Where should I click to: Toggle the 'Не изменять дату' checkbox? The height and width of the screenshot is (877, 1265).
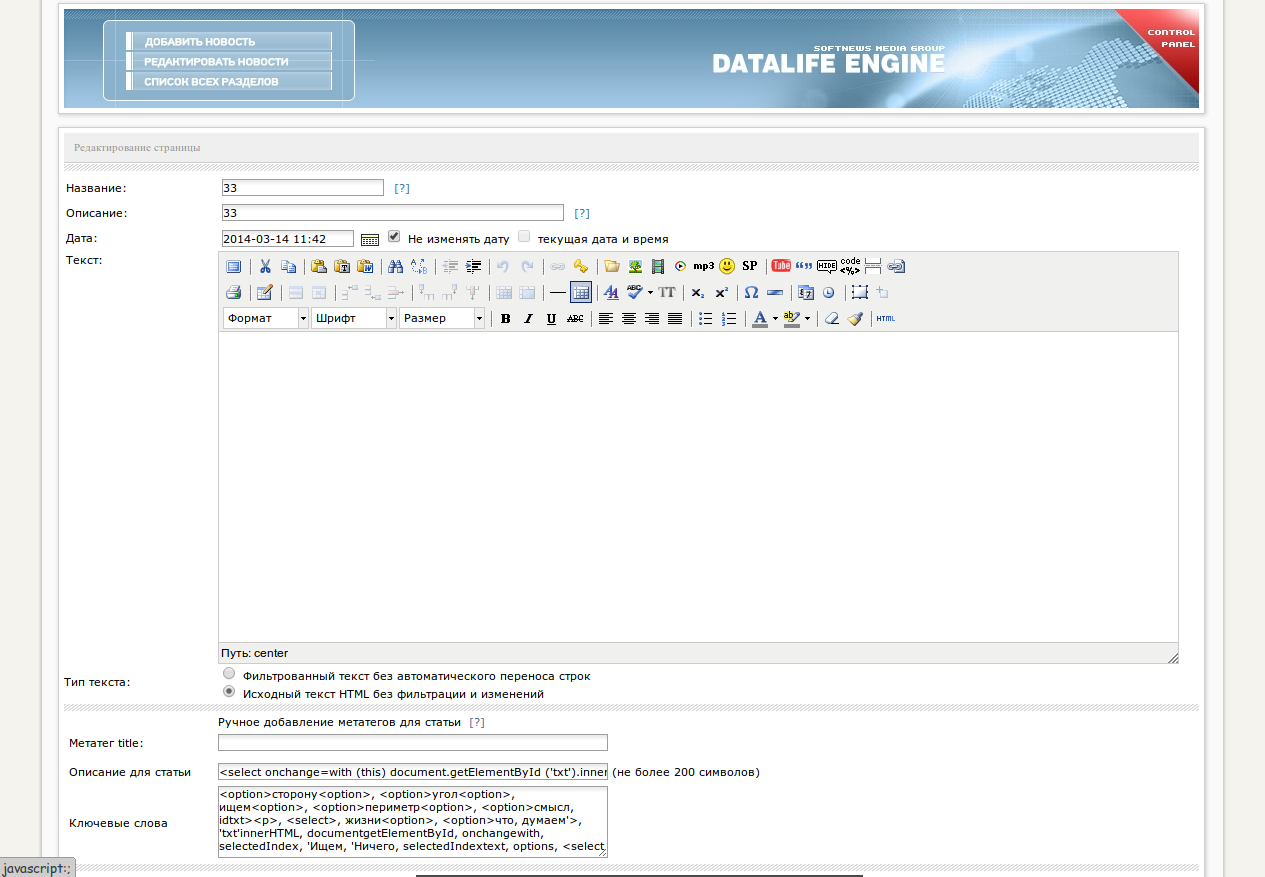pos(394,237)
